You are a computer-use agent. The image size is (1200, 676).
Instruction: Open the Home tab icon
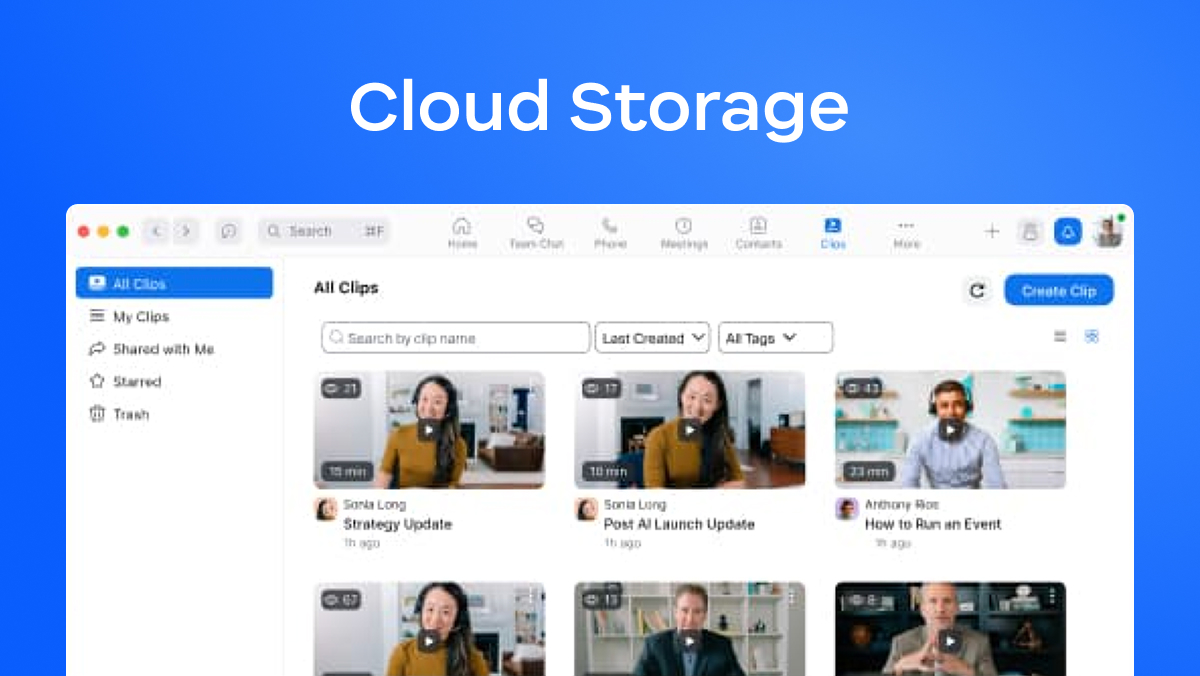click(462, 232)
